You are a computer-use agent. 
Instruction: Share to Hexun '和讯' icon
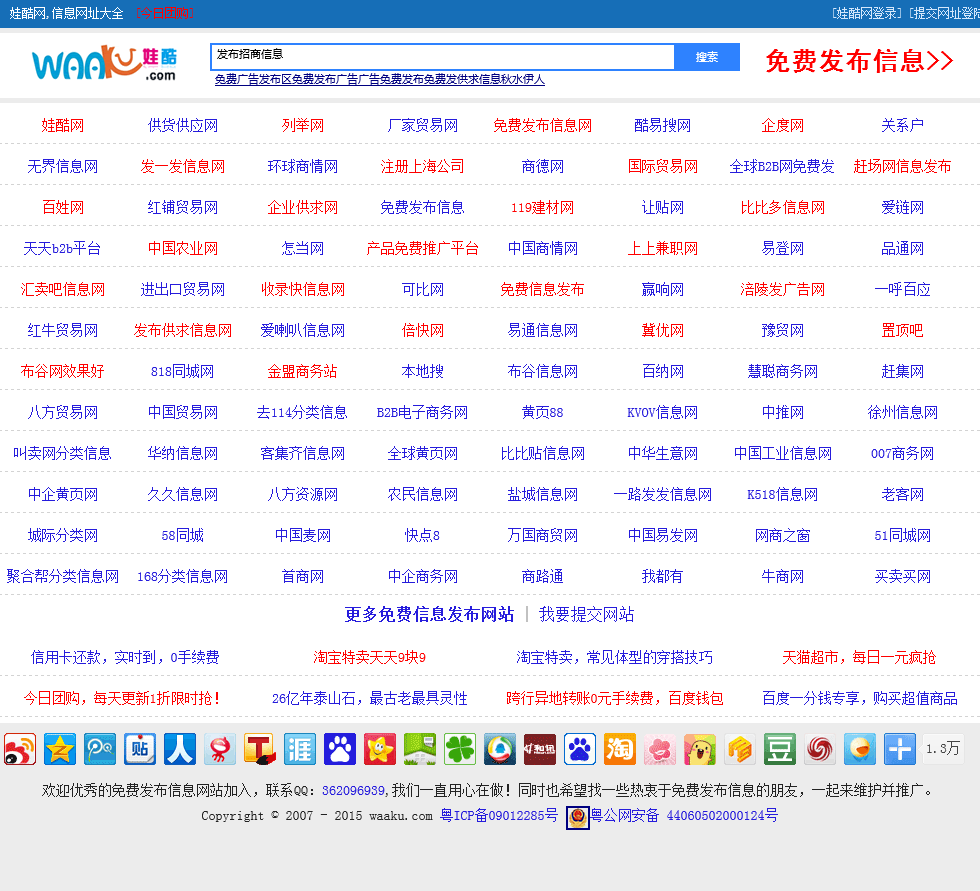[540, 749]
